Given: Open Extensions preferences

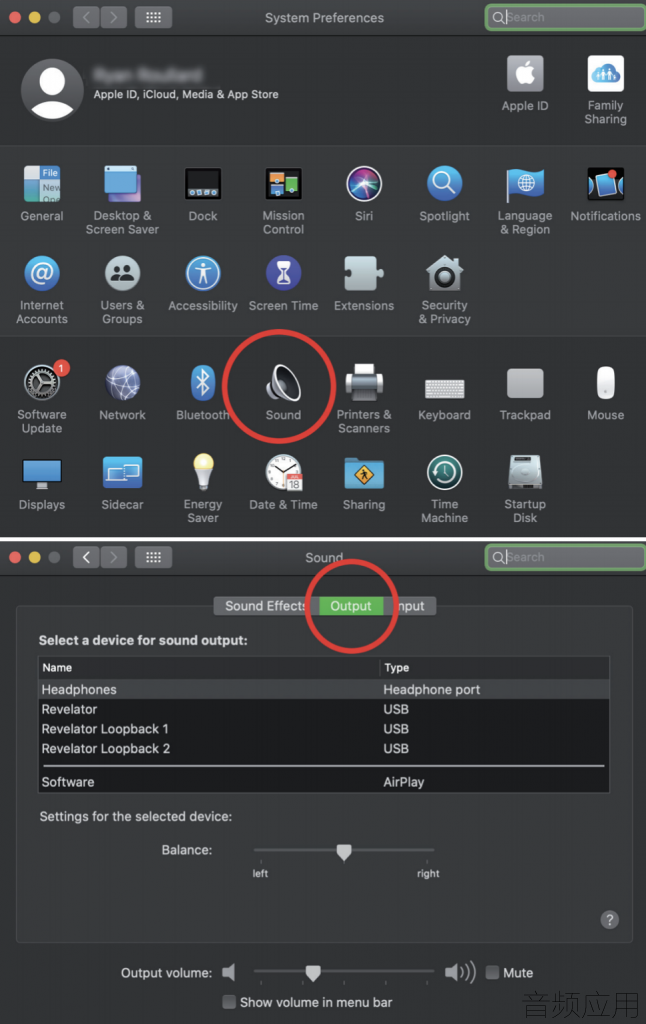Looking at the screenshot, I should [x=364, y=284].
